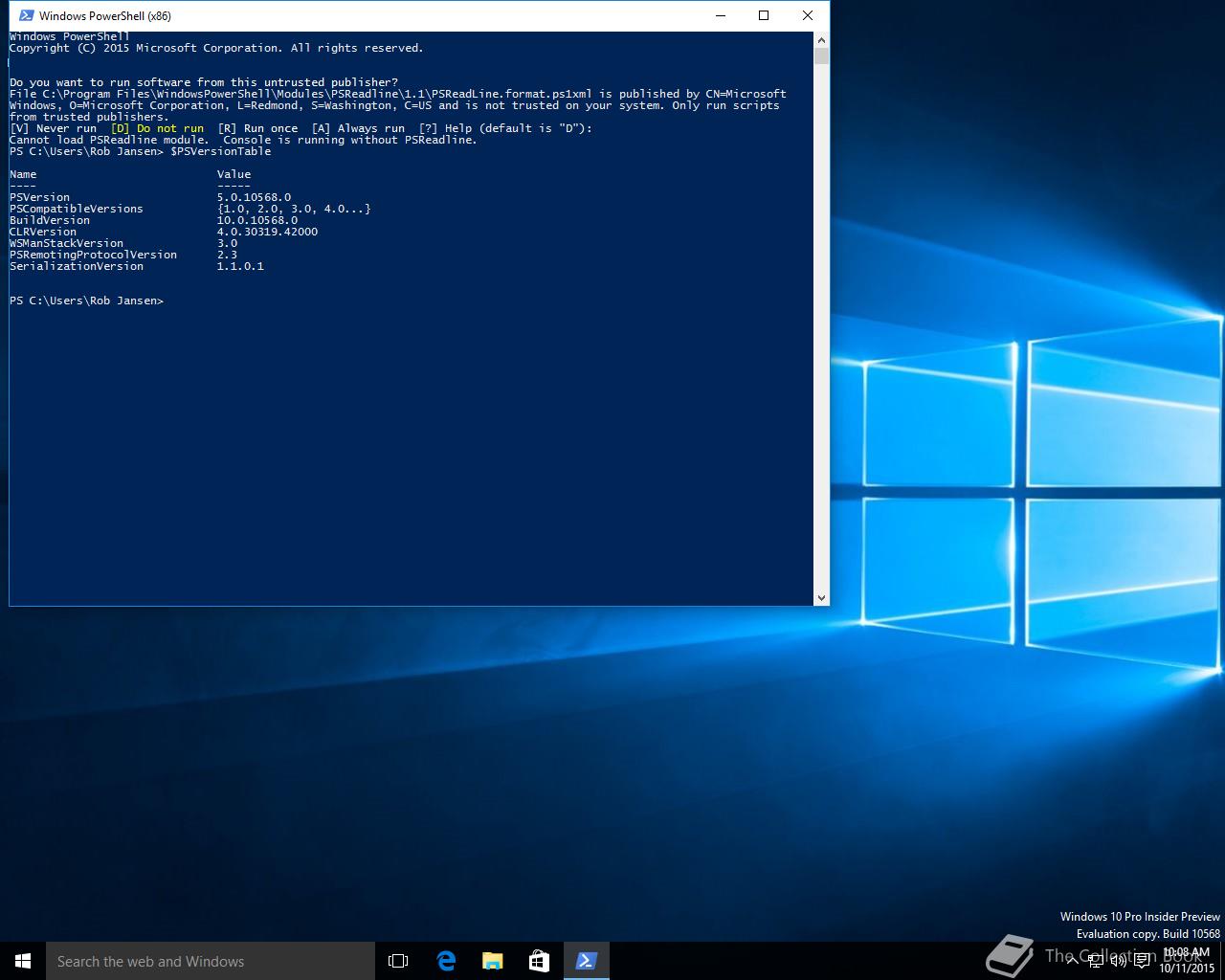This screenshot has height=980, width=1225.
Task: Show hidden system tray icons
Action: tap(1073, 961)
